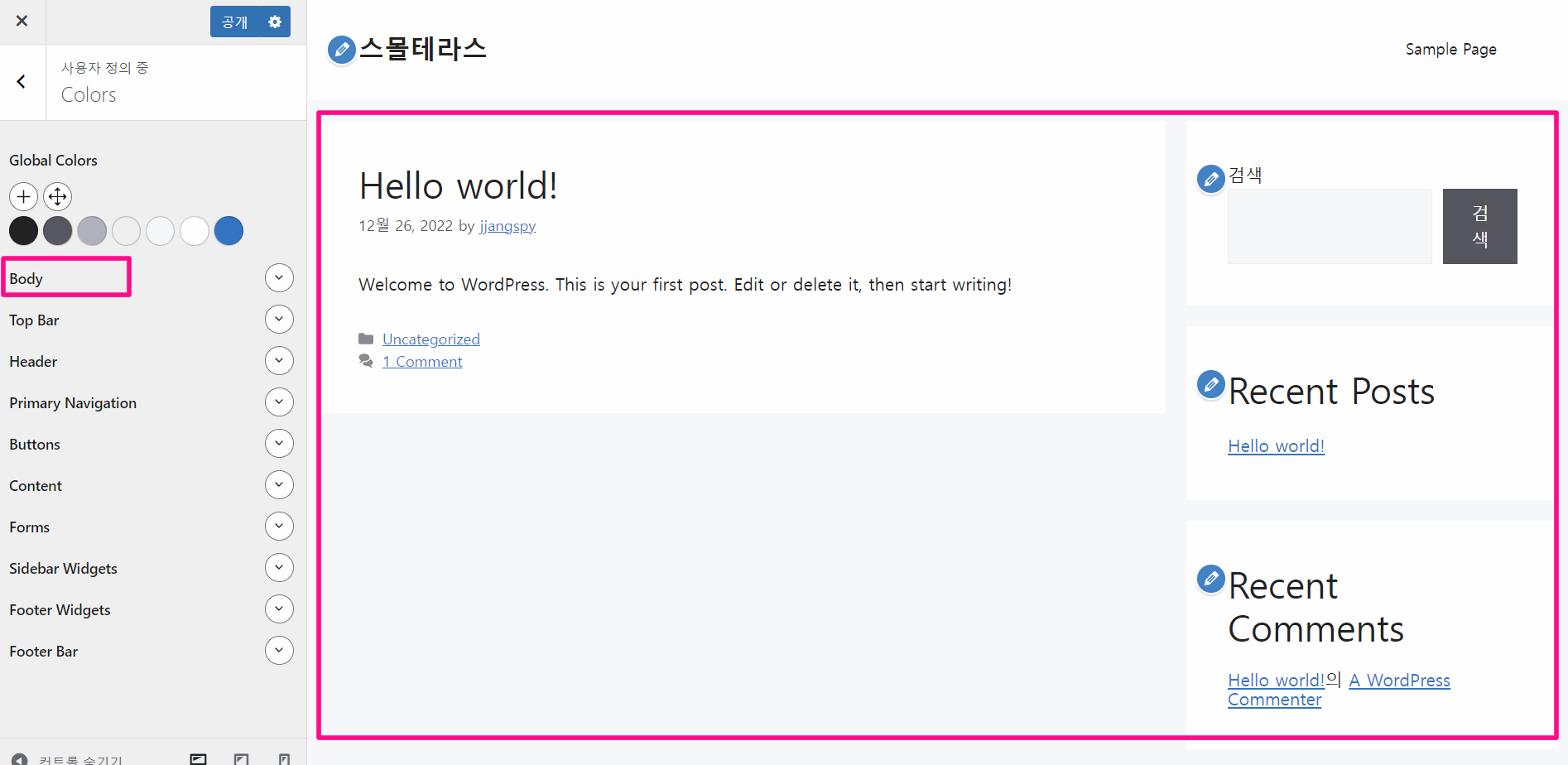The height and width of the screenshot is (765, 1568).
Task: Switch to desktop preview icon
Action: coord(199,758)
